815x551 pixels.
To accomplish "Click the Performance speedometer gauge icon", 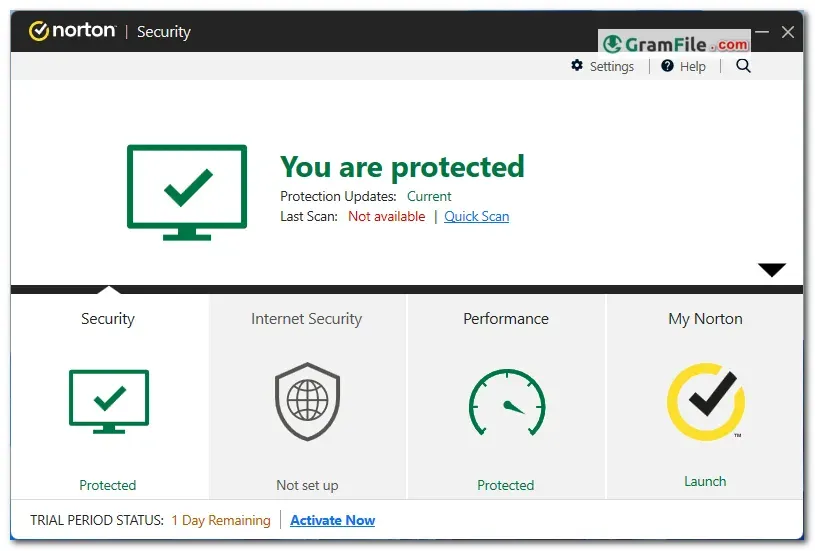I will (x=507, y=402).
